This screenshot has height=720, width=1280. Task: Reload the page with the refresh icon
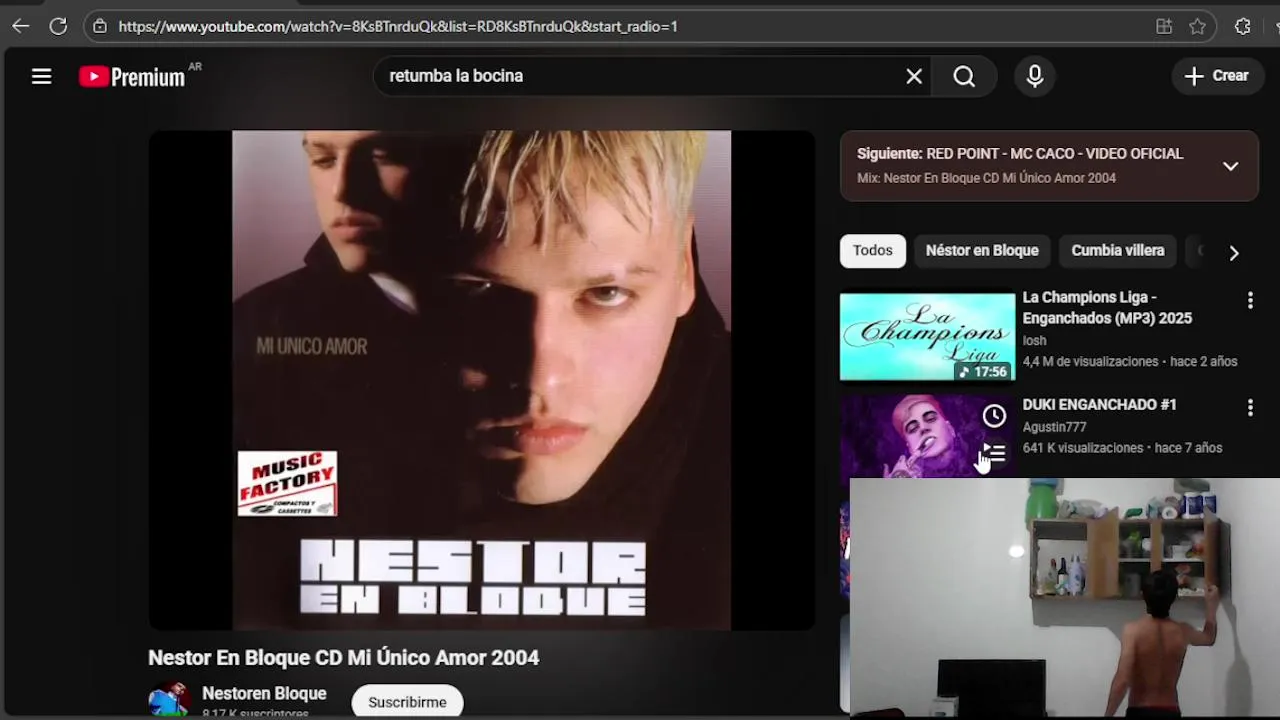(x=59, y=27)
